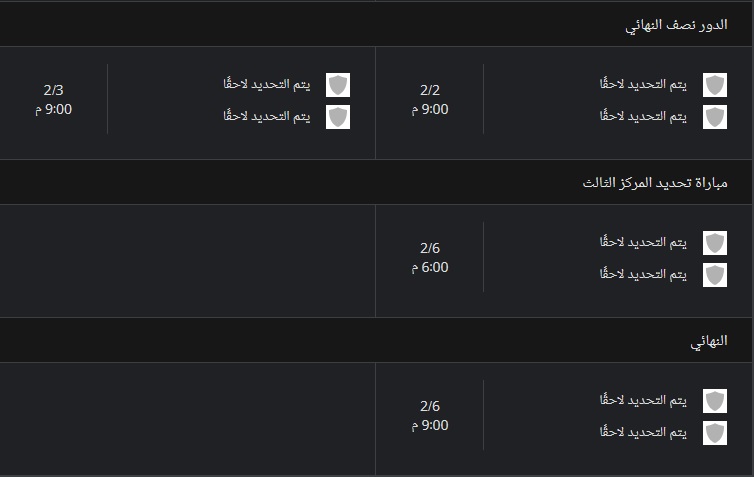Click first team shield in 2/2 semi-final

pyautogui.click(x=715, y=85)
